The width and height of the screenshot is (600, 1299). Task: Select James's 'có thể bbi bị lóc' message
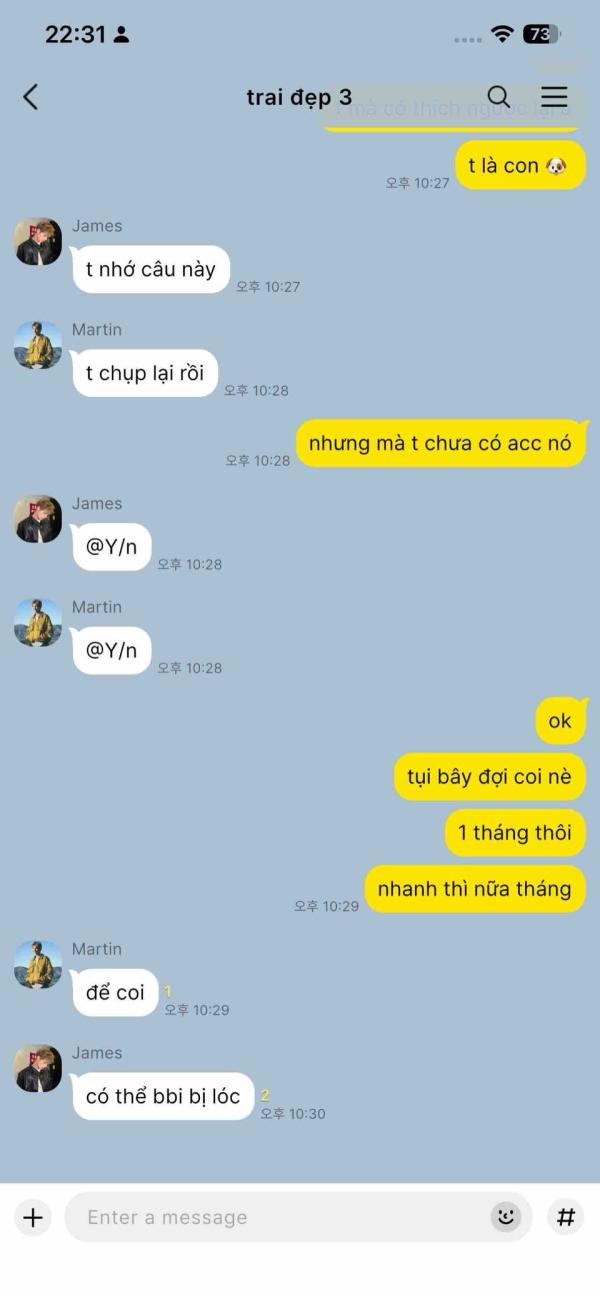pyautogui.click(x=163, y=1097)
